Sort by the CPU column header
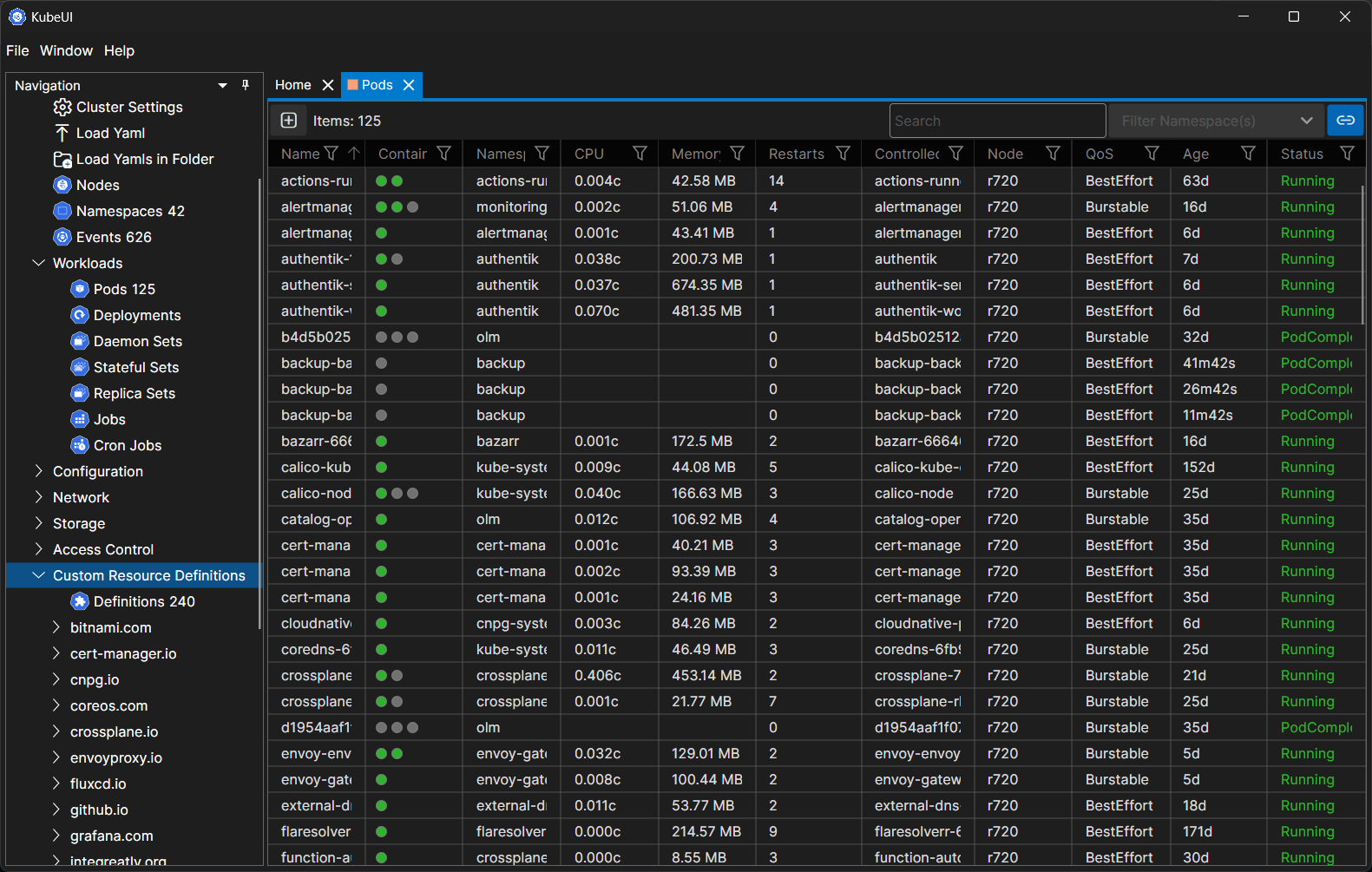1372x872 pixels. pyautogui.click(x=588, y=154)
